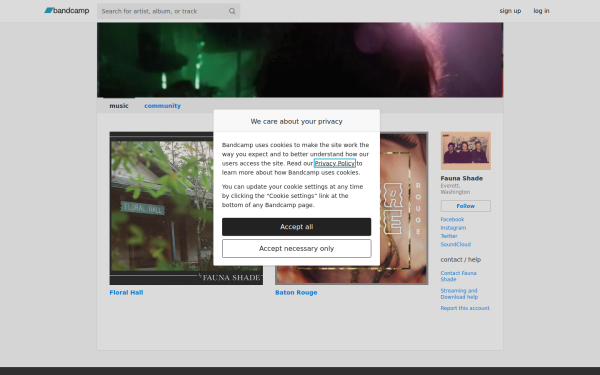
Task: Click Report this account
Action: 465,308
